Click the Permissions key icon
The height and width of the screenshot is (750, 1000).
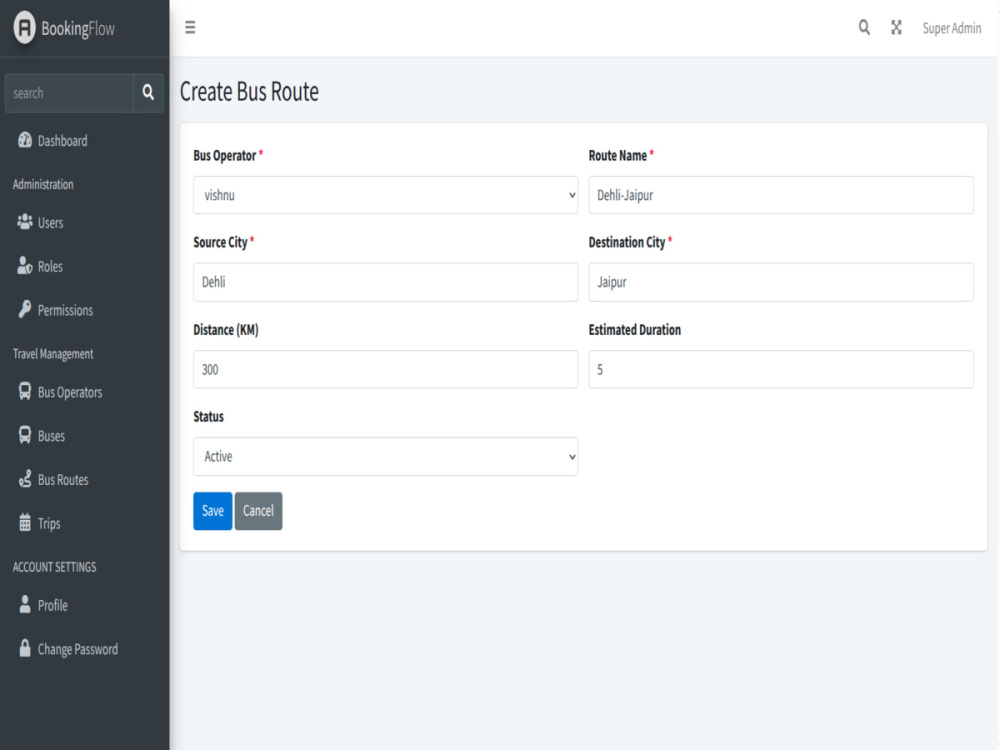coord(25,309)
